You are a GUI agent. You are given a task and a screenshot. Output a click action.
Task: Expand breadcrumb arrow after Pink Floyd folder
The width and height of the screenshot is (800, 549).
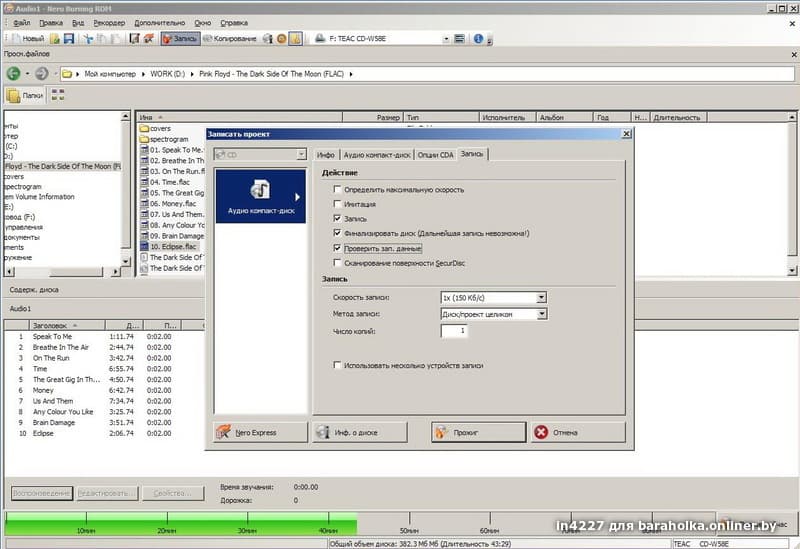(x=351, y=74)
